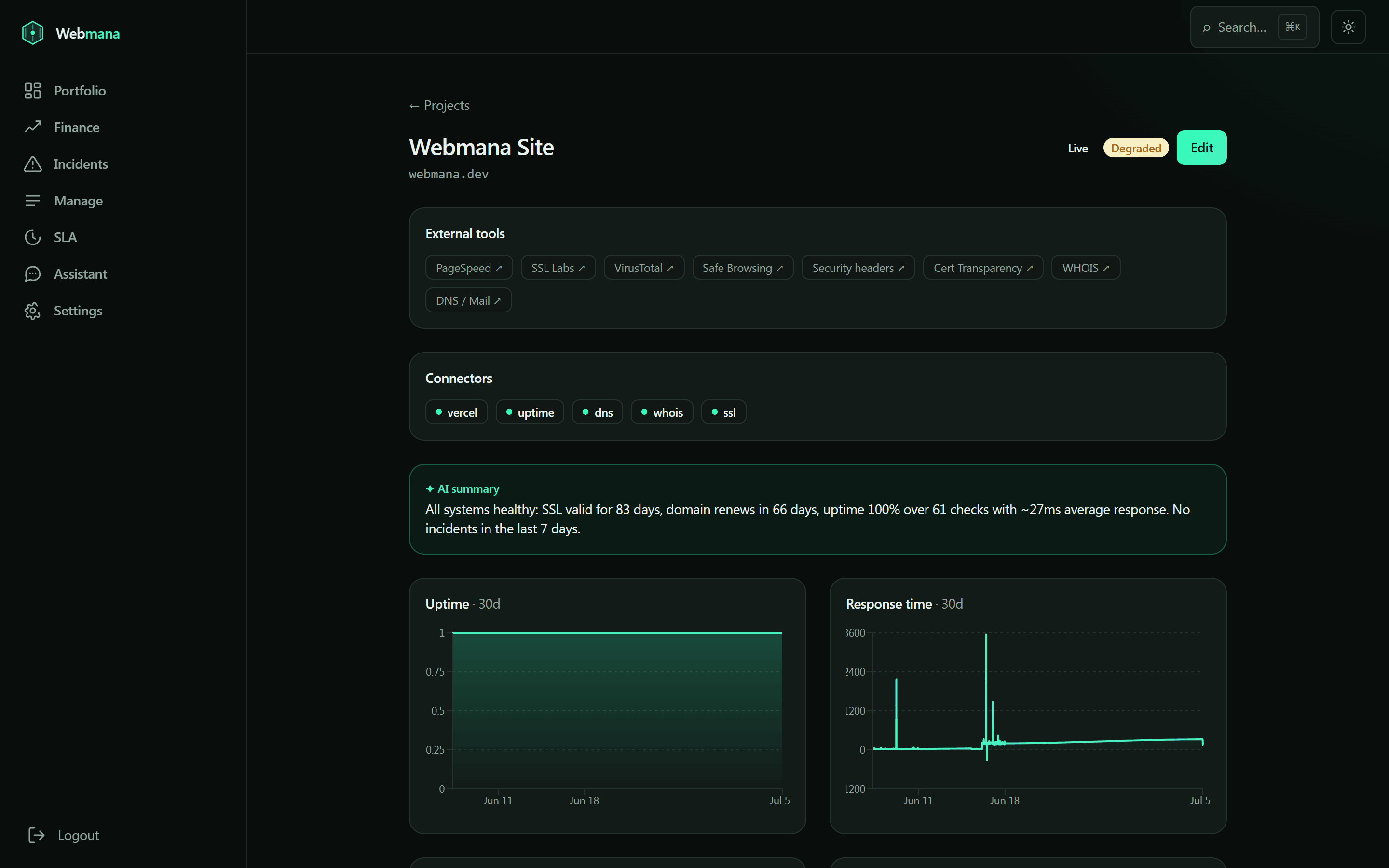The height and width of the screenshot is (868, 1389).
Task: Open Settings from the sidebar
Action: [x=78, y=311]
